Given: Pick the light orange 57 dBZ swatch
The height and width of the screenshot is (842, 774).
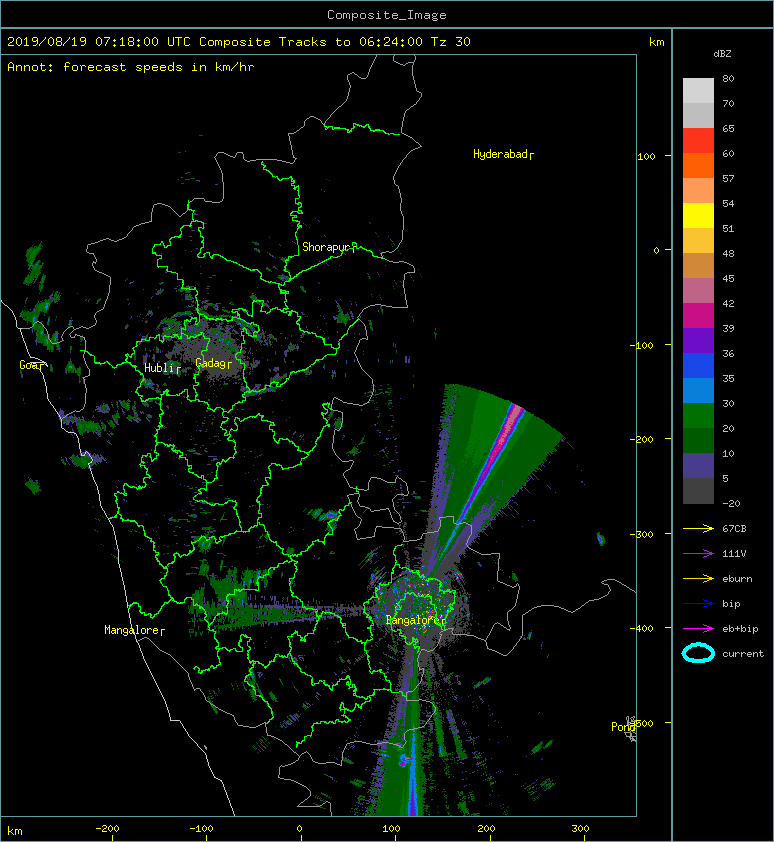Looking at the screenshot, I should (x=698, y=191).
